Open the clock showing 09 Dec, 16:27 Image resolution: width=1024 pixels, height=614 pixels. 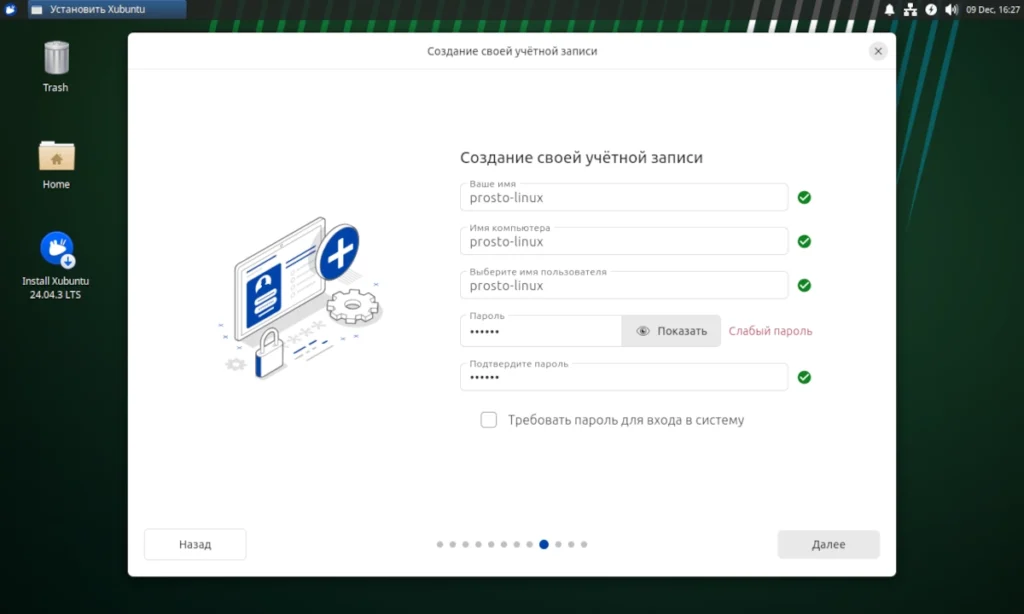pos(993,9)
